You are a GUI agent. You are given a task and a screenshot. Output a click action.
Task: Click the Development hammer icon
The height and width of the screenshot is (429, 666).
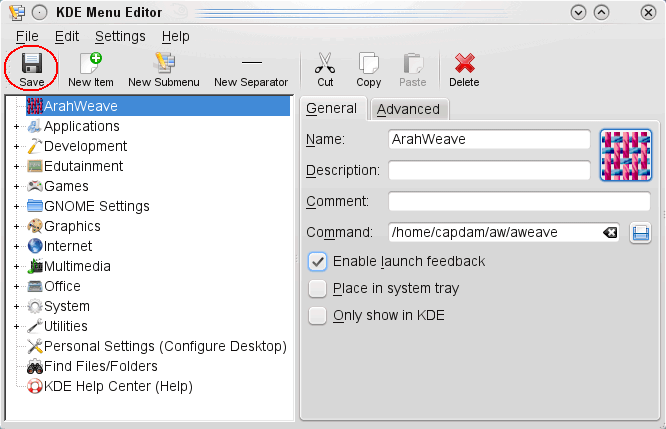coord(35,146)
